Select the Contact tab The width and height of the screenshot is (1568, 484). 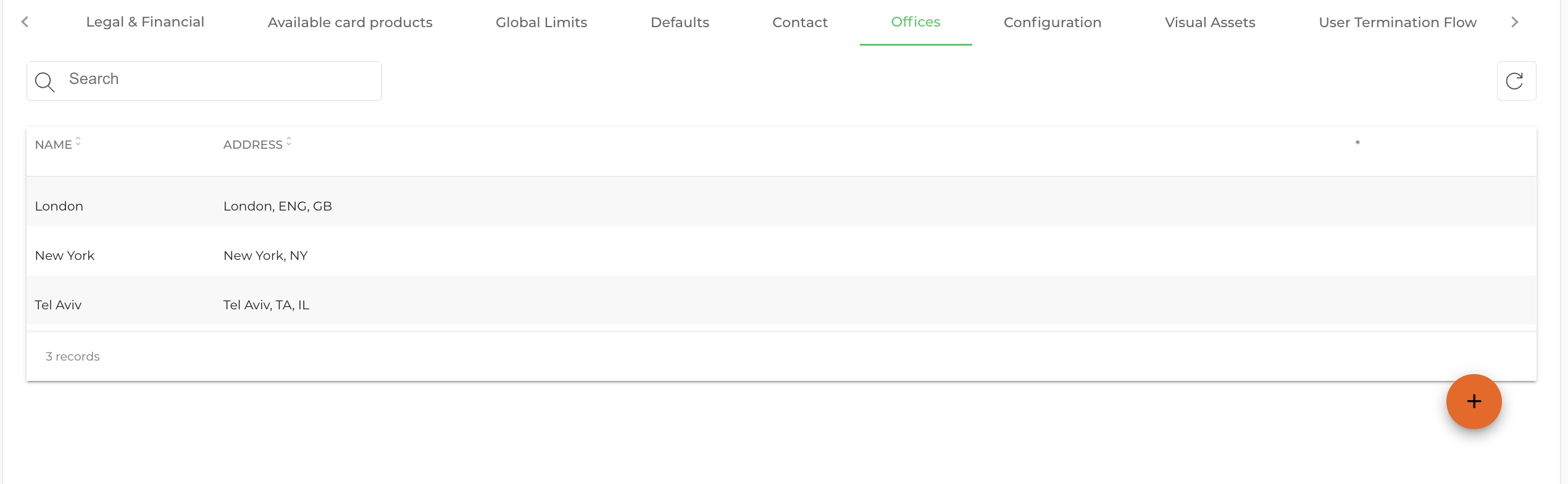[x=800, y=22]
